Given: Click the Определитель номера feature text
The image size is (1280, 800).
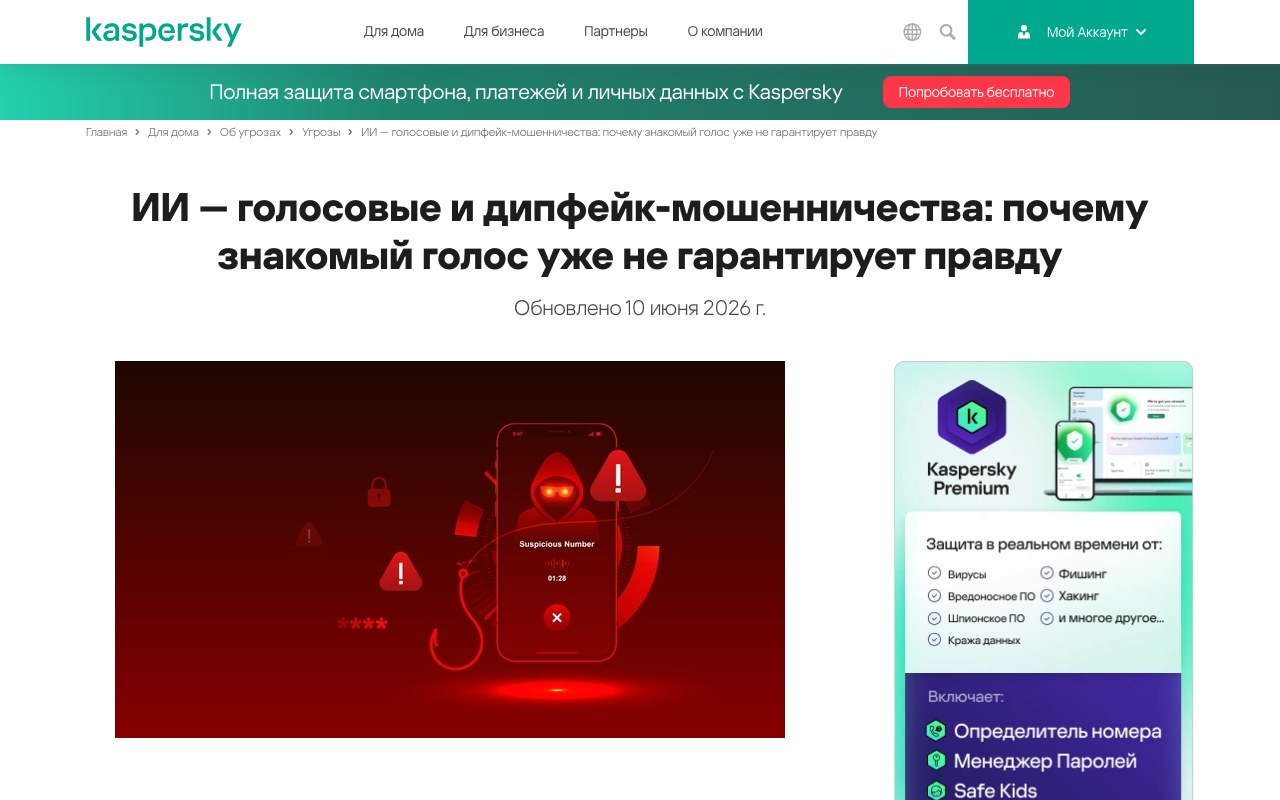Looking at the screenshot, I should pyautogui.click(x=1058, y=732).
